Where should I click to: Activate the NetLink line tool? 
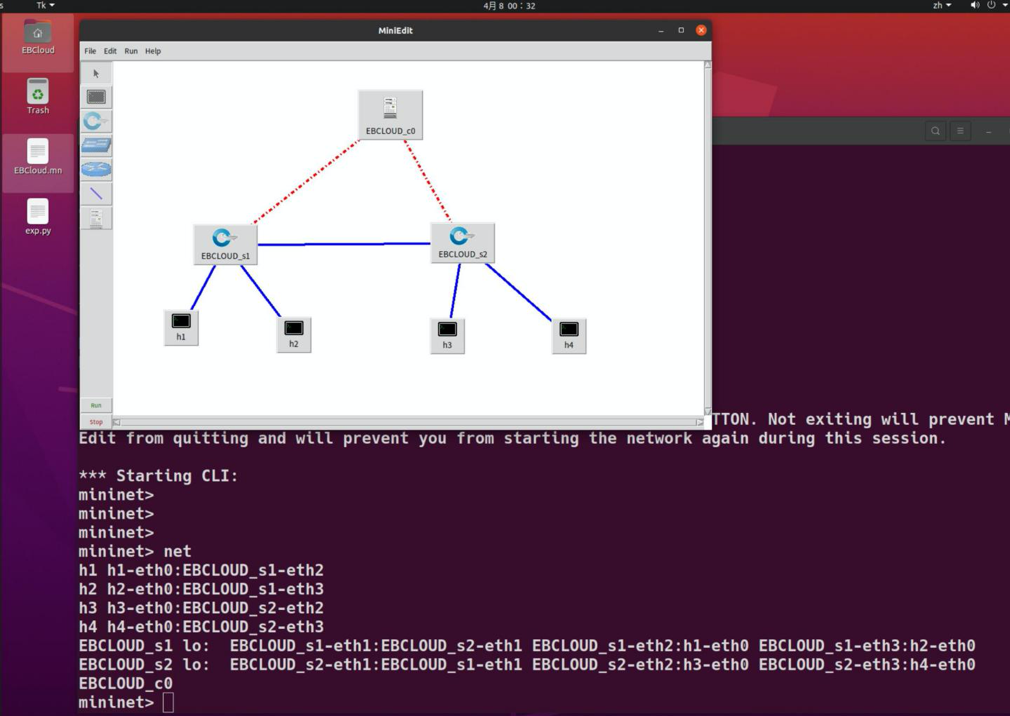pyautogui.click(x=96, y=194)
